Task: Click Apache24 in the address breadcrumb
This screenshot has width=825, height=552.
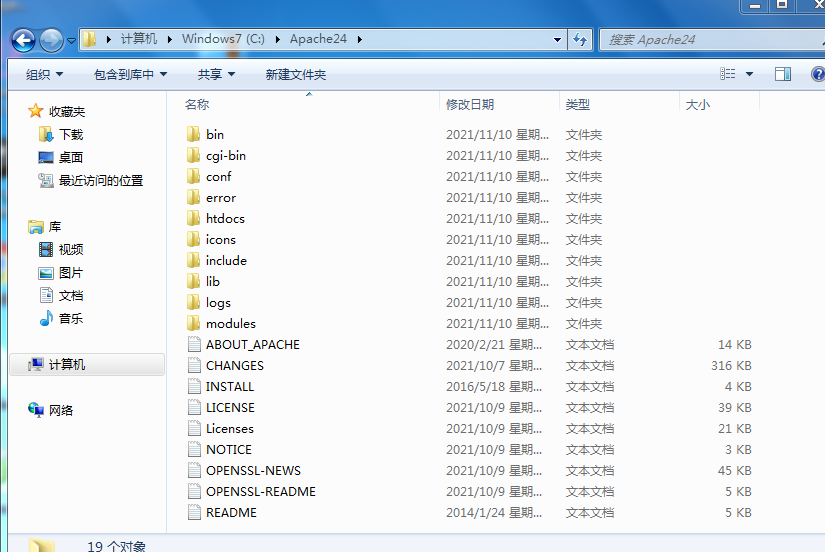Action: click(318, 39)
